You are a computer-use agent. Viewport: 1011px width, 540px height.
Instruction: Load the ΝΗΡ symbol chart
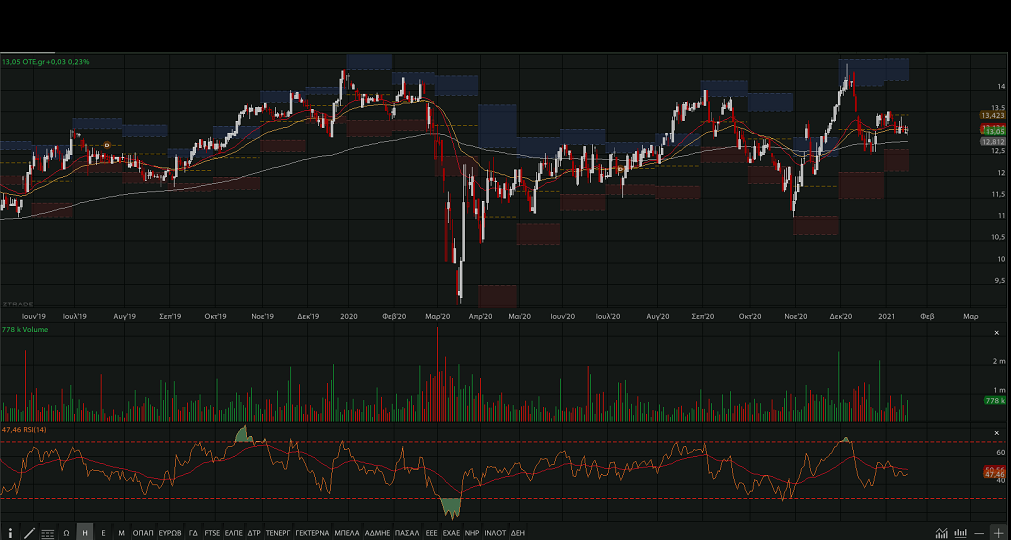(x=472, y=533)
